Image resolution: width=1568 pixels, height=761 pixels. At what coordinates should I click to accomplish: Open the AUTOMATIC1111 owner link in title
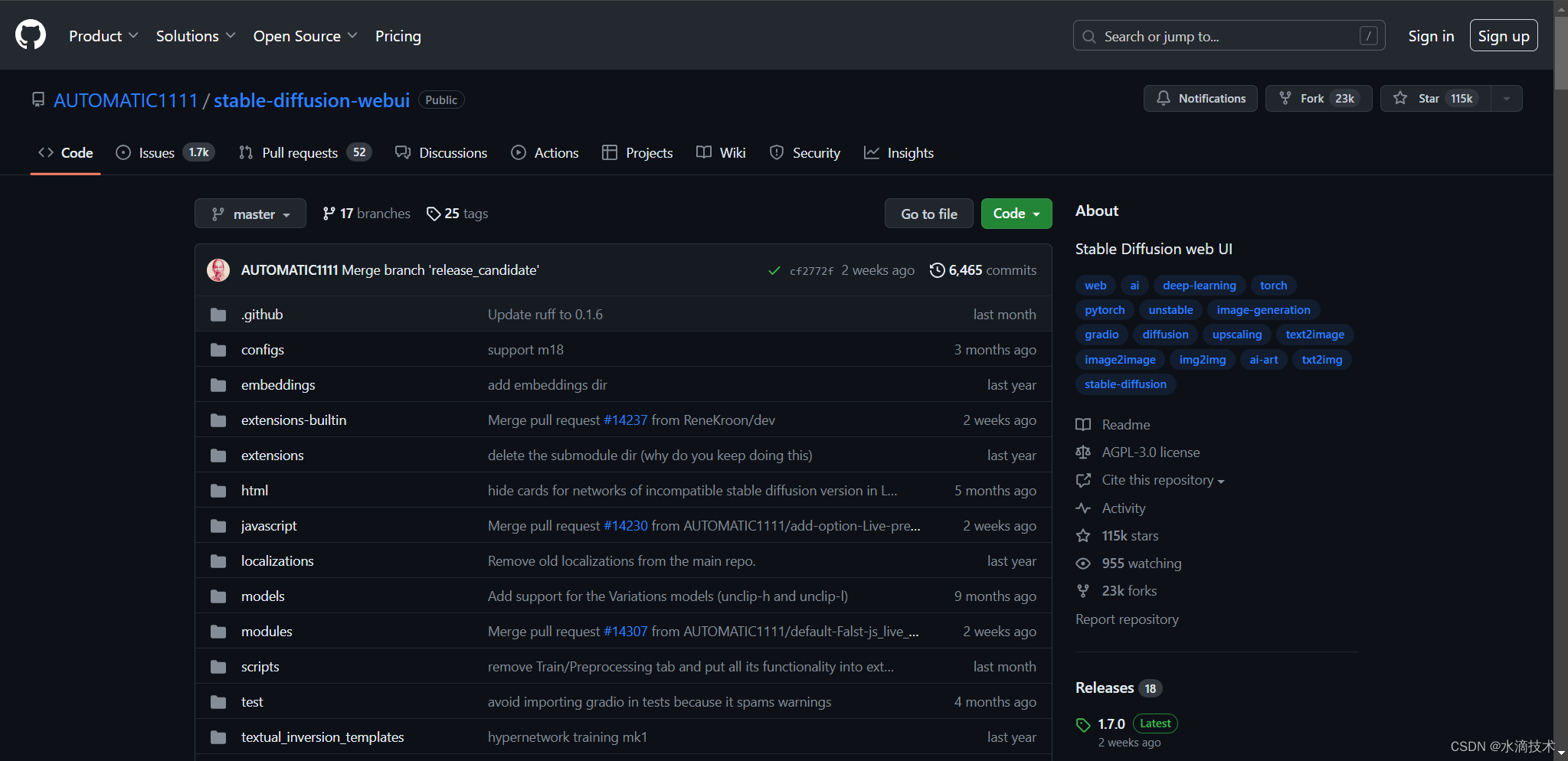[126, 100]
